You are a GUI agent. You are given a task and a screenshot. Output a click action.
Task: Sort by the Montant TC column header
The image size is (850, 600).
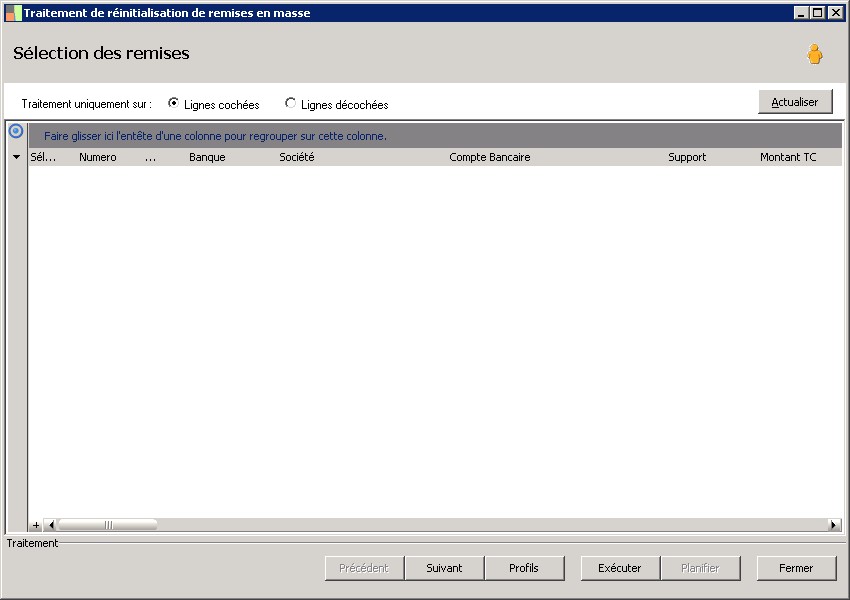click(x=788, y=157)
